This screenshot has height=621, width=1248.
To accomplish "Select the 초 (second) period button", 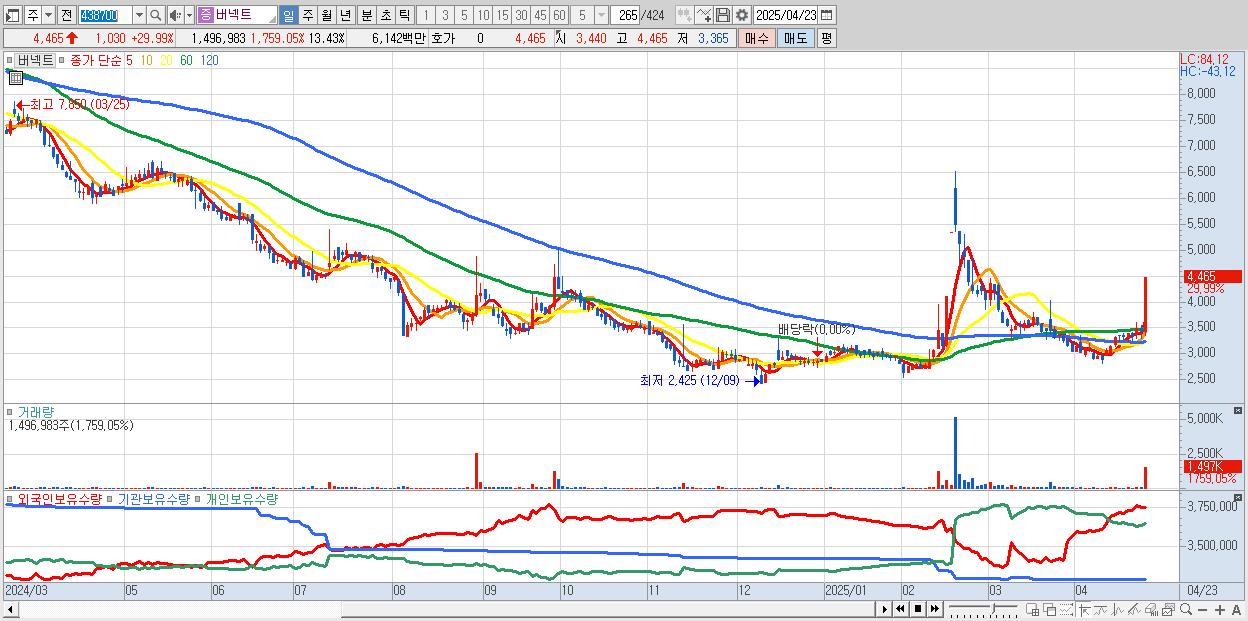I will pos(385,15).
